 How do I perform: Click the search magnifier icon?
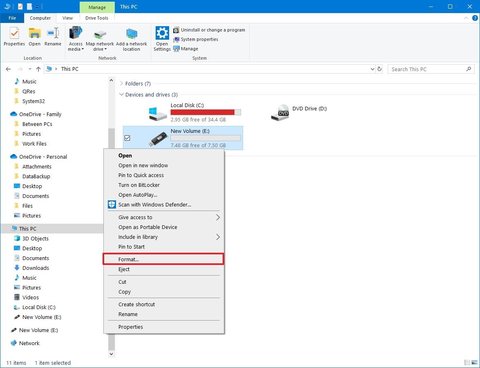point(468,69)
